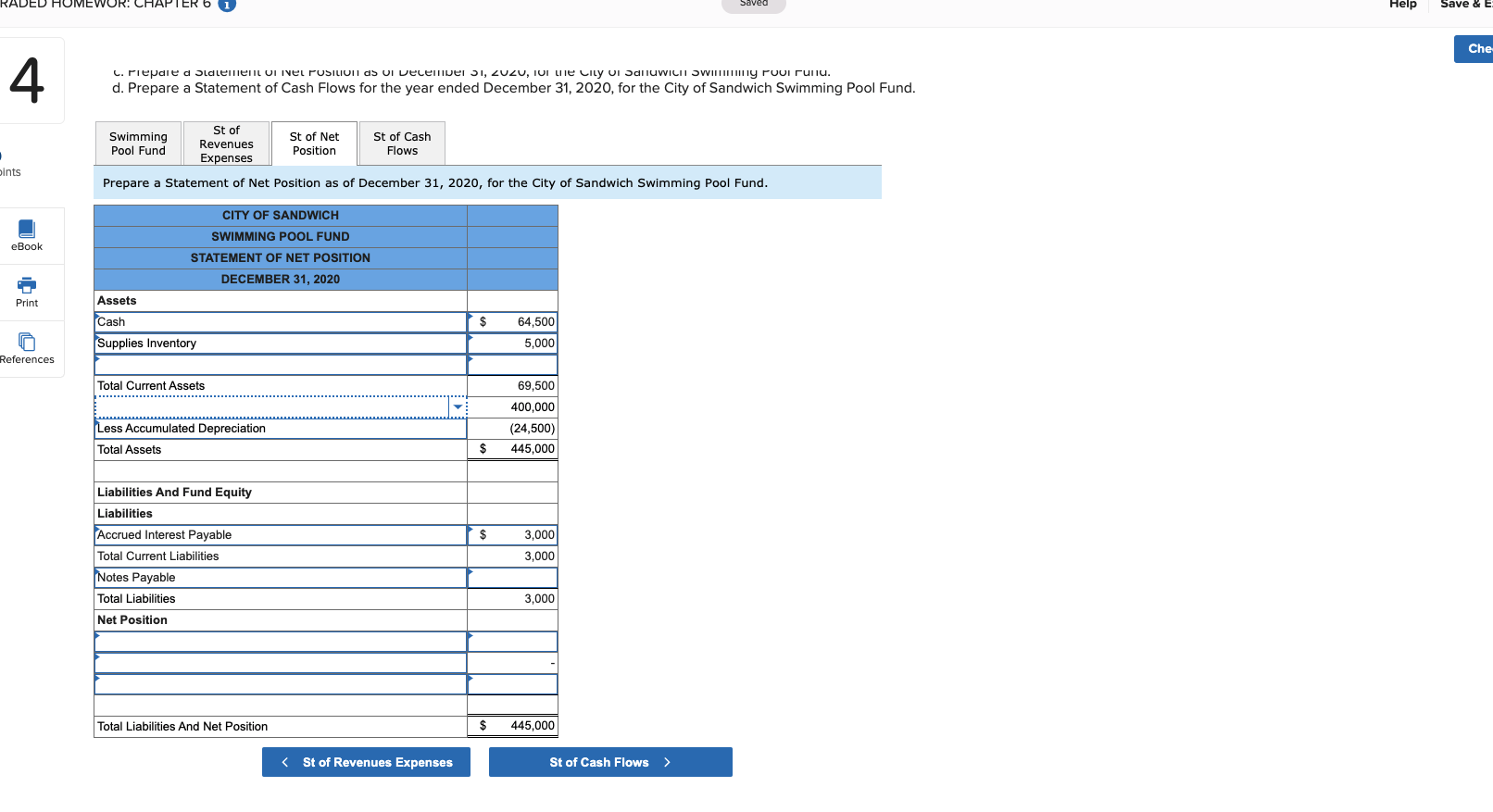Click the Liabilities And Fund Equity heading
This screenshot has width=1493, height=812.
click(x=174, y=493)
